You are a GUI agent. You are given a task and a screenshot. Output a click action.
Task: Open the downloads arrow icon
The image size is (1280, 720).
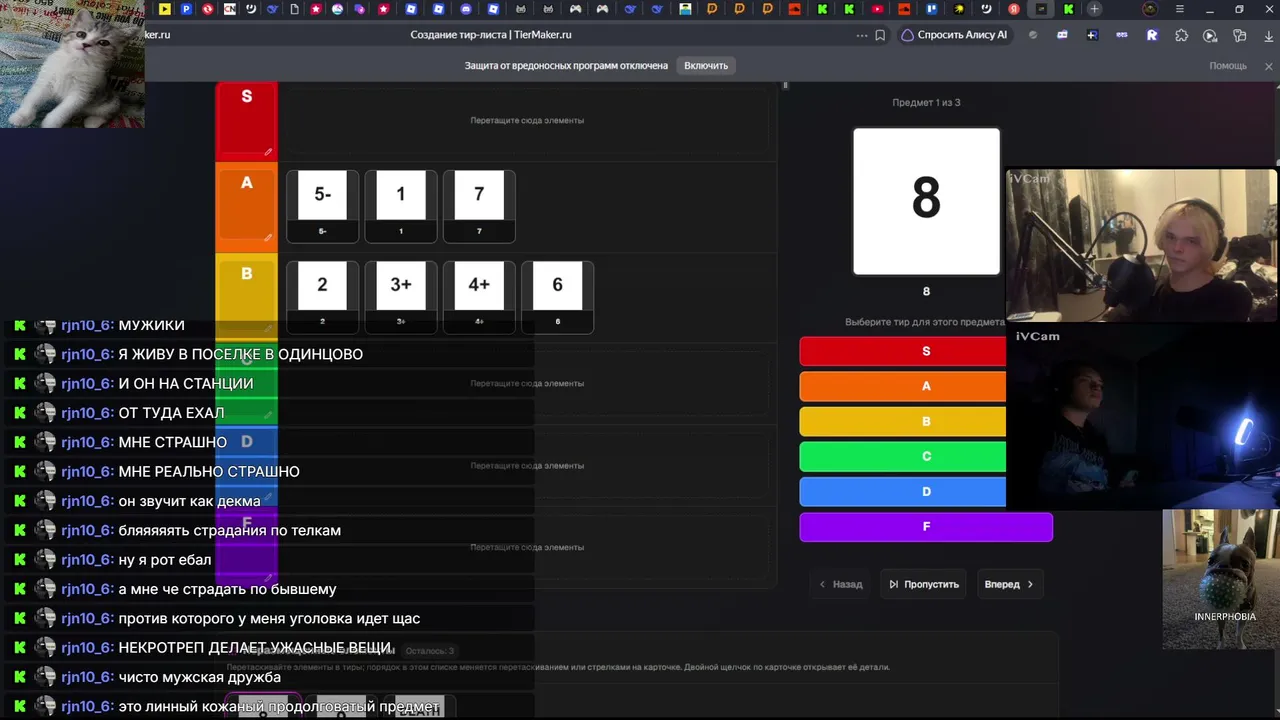coord(1268,35)
